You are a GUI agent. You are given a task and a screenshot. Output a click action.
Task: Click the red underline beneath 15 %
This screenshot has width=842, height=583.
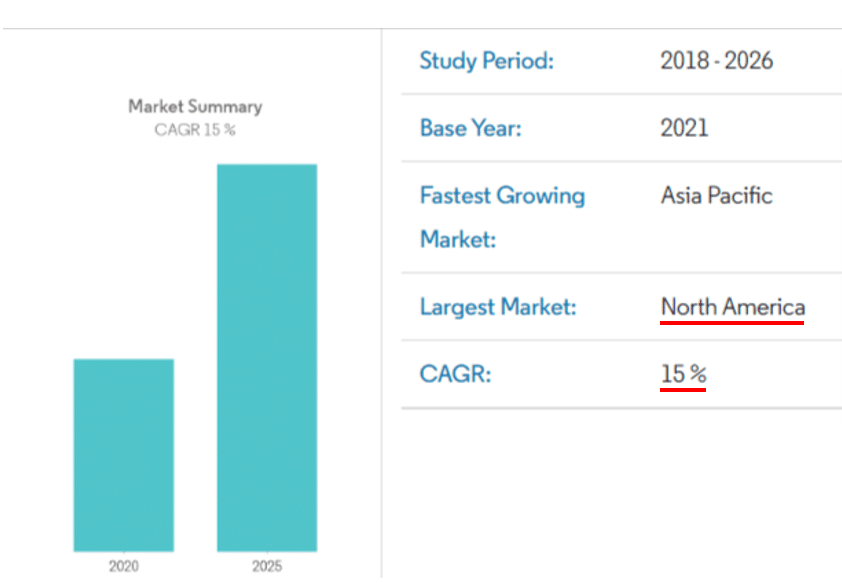point(683,389)
